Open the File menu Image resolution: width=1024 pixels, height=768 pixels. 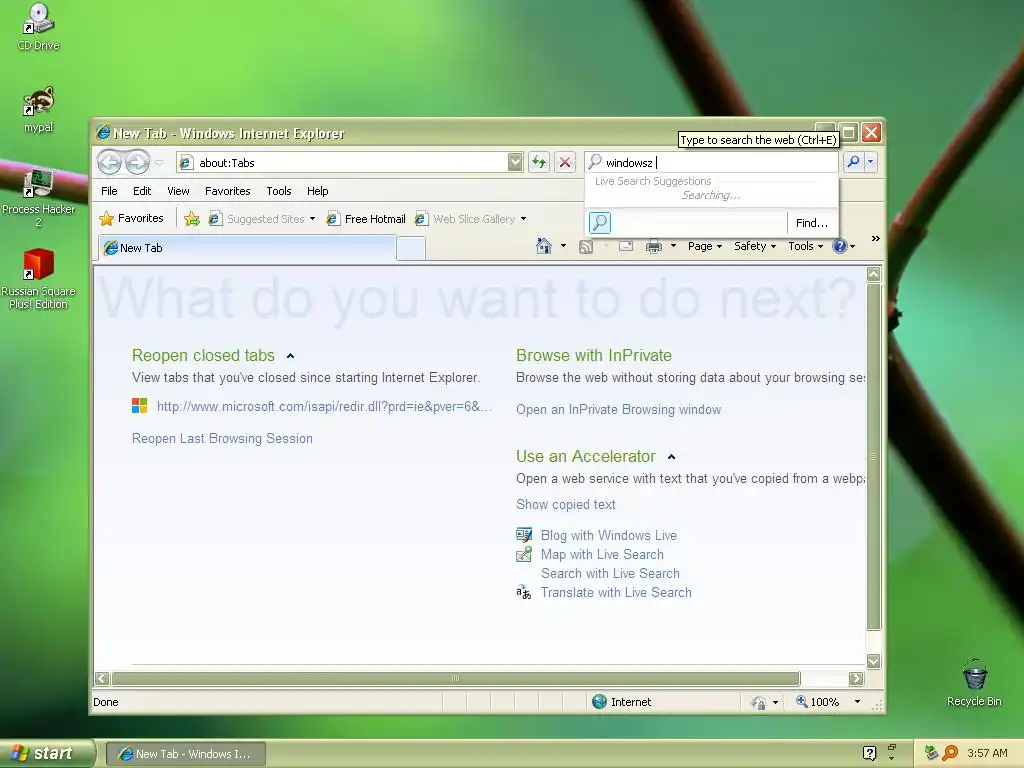(x=109, y=191)
